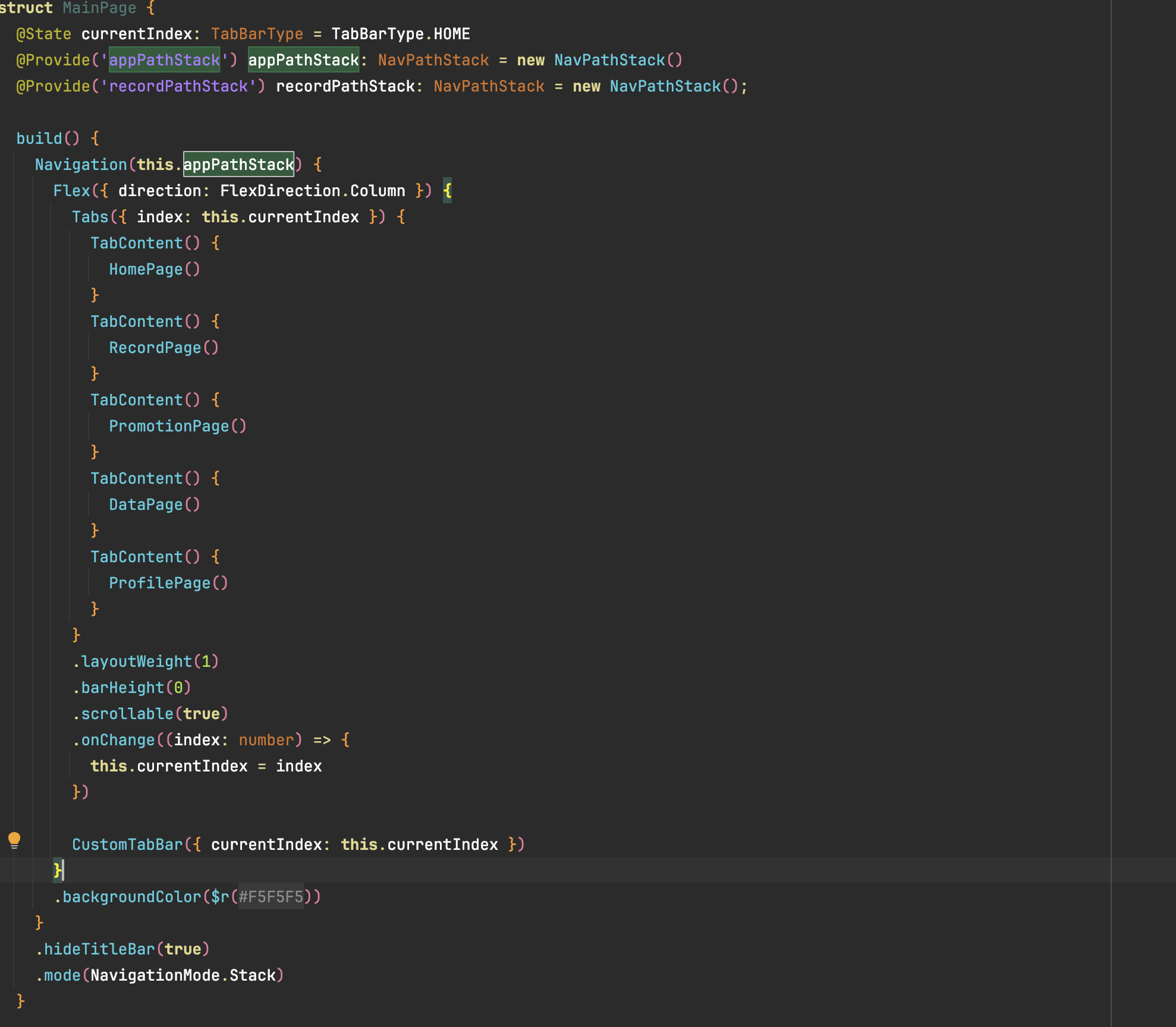The height and width of the screenshot is (1027, 1176).
Task: Click the currentIndex state variable name
Action: point(137,34)
